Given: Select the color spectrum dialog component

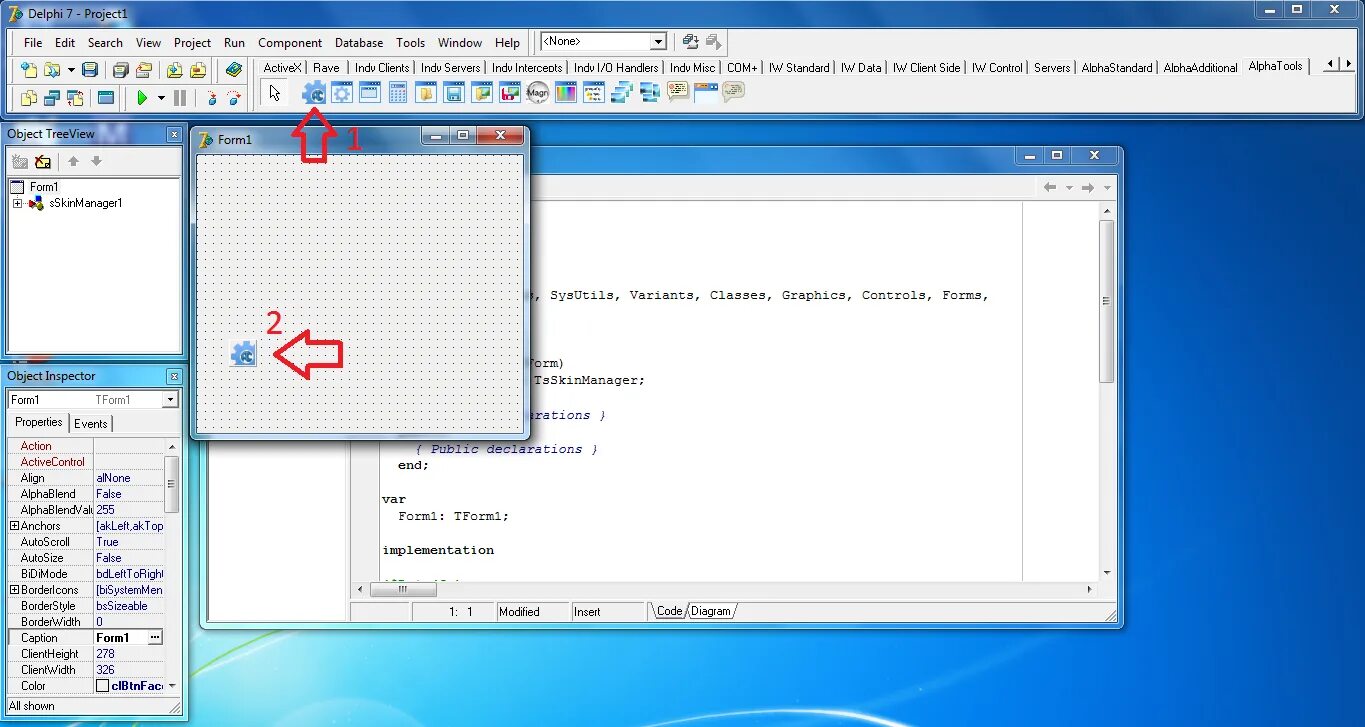Looking at the screenshot, I should (x=566, y=93).
